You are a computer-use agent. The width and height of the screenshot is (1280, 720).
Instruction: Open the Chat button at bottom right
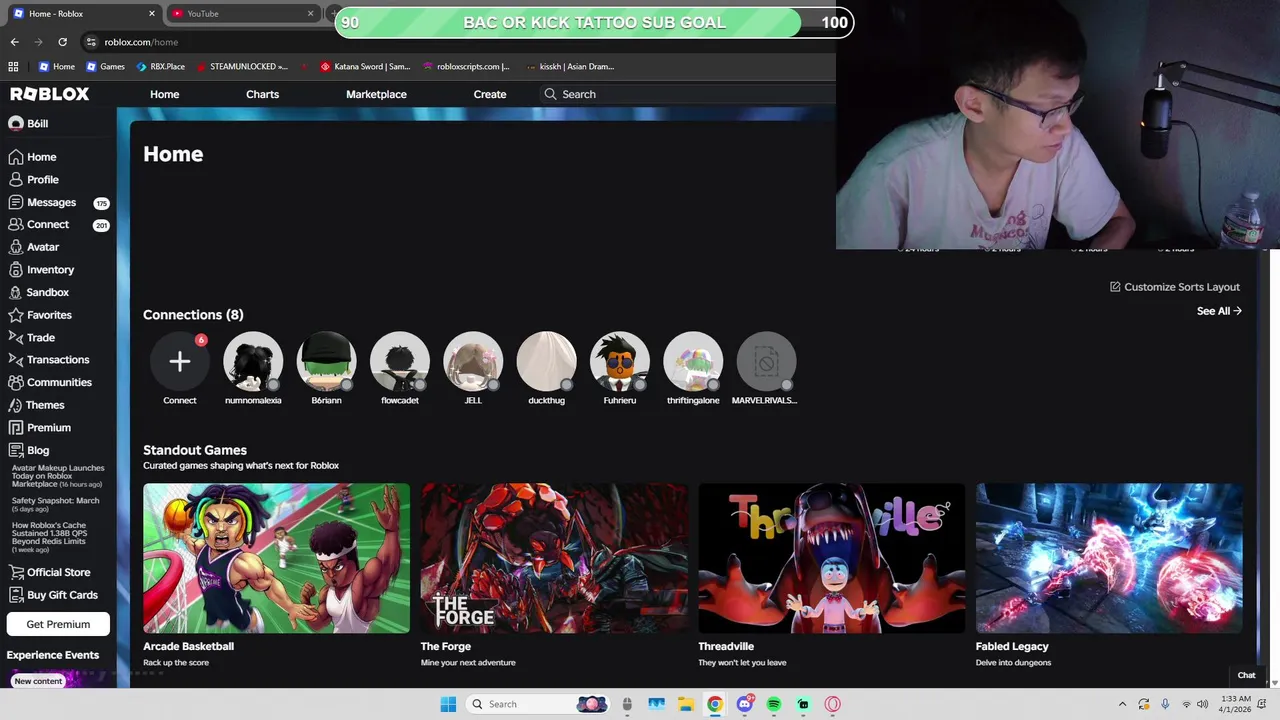click(x=1246, y=675)
